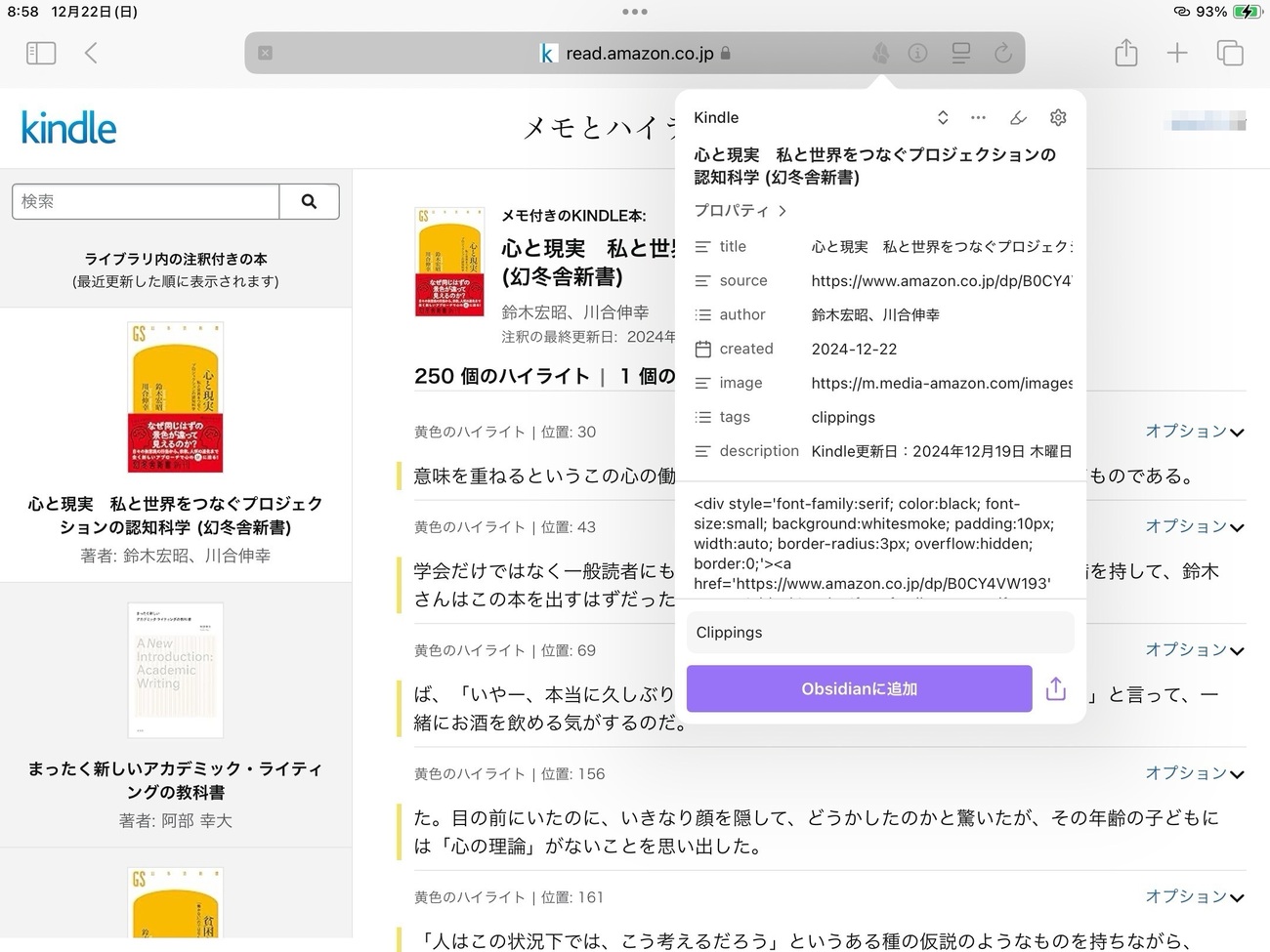Select 心と現実 book cover in the library sidebar
1270x952 pixels.
click(x=176, y=398)
